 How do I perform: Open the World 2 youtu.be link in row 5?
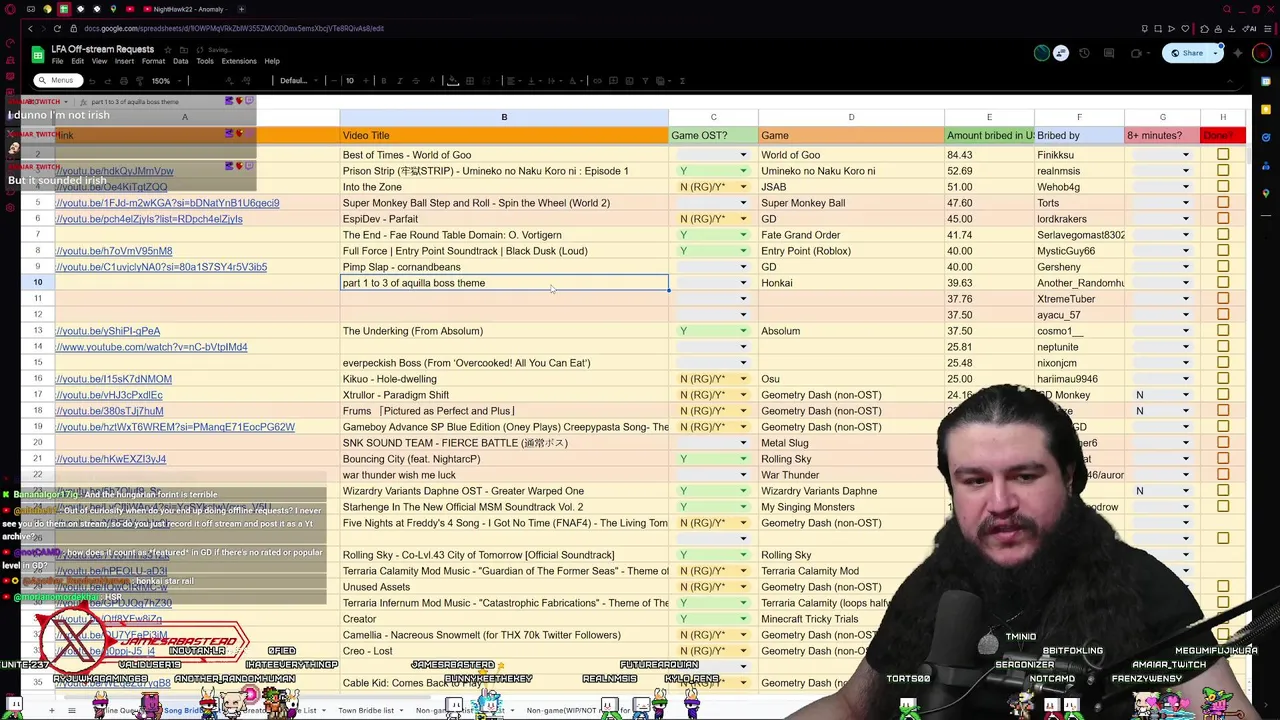click(x=167, y=203)
